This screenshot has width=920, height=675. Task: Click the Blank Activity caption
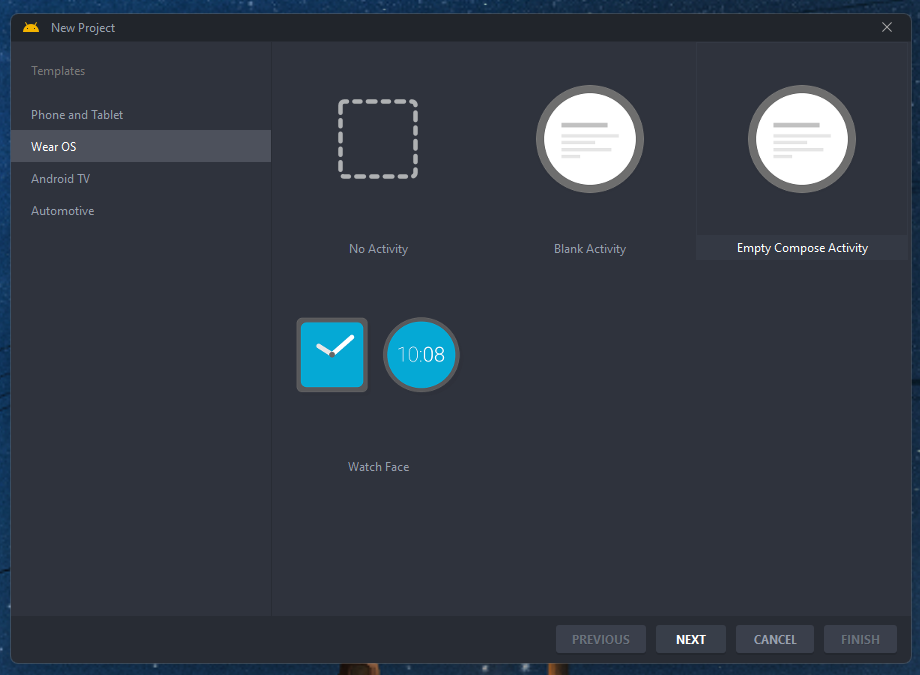[590, 249]
